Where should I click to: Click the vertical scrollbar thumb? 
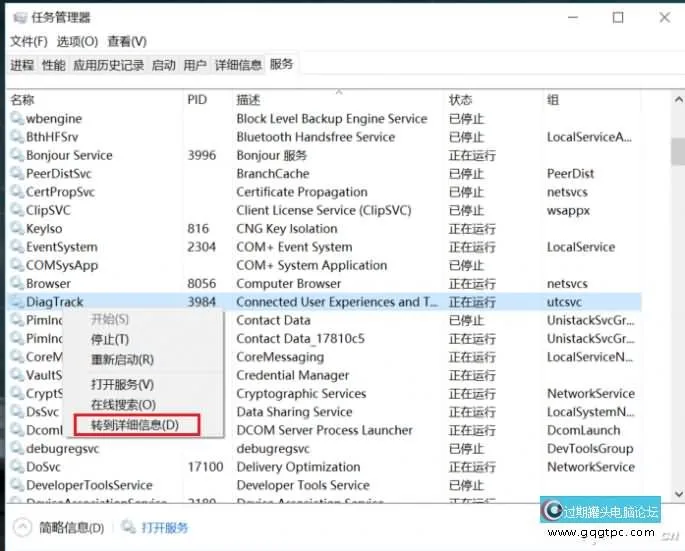pyautogui.click(x=678, y=152)
